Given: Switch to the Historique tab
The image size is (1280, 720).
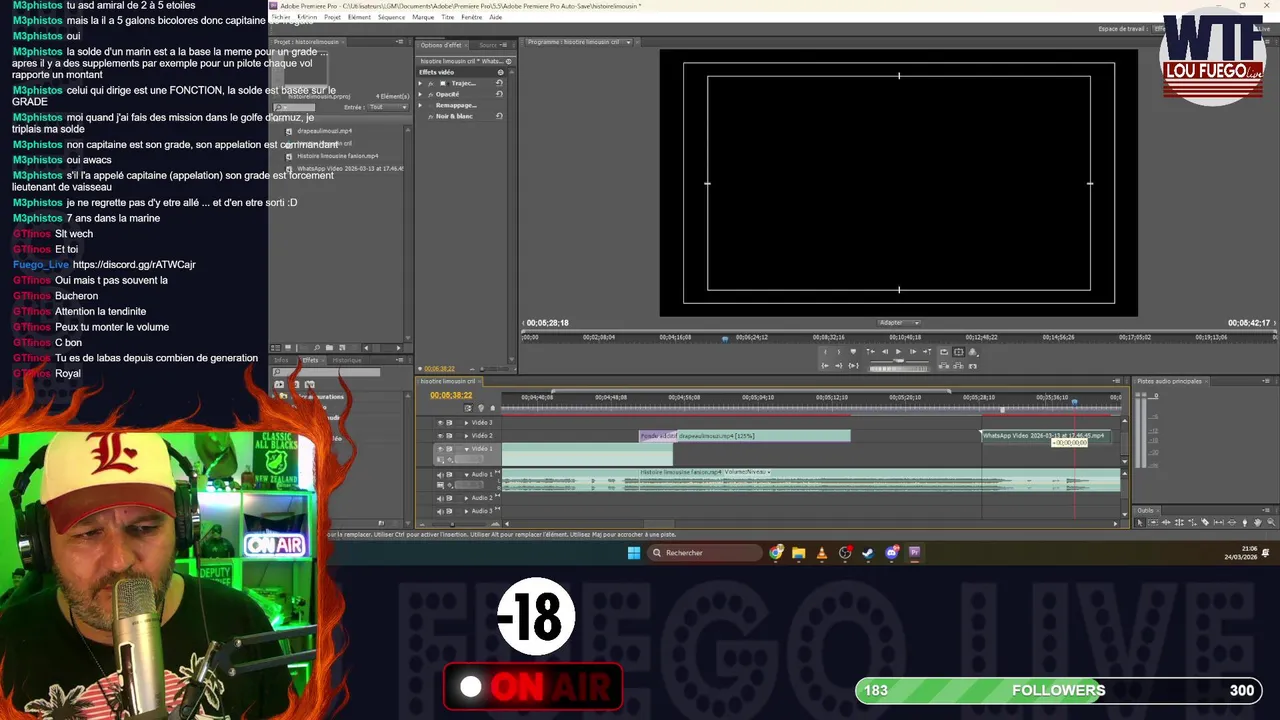Looking at the screenshot, I should point(347,360).
